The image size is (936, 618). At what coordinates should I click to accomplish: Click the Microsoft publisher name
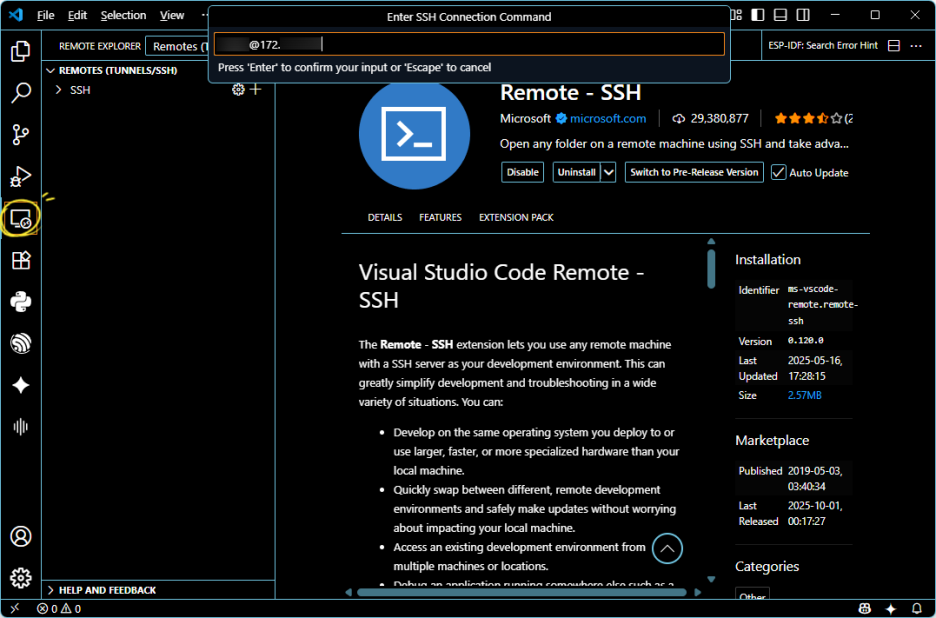click(x=525, y=118)
